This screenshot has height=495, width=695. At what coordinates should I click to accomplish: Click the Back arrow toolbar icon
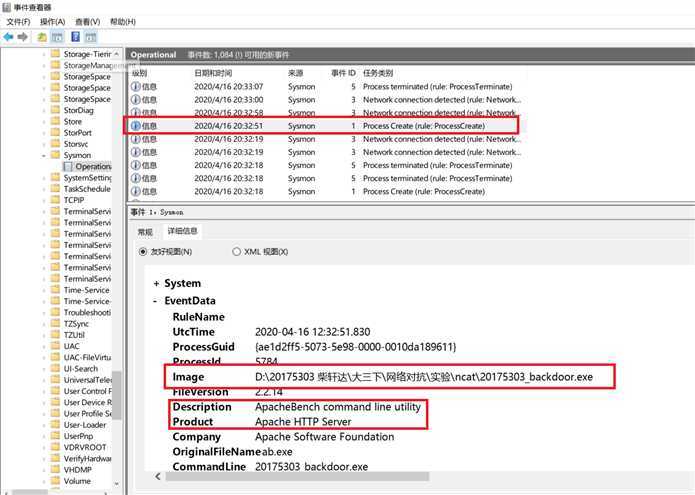[8, 37]
